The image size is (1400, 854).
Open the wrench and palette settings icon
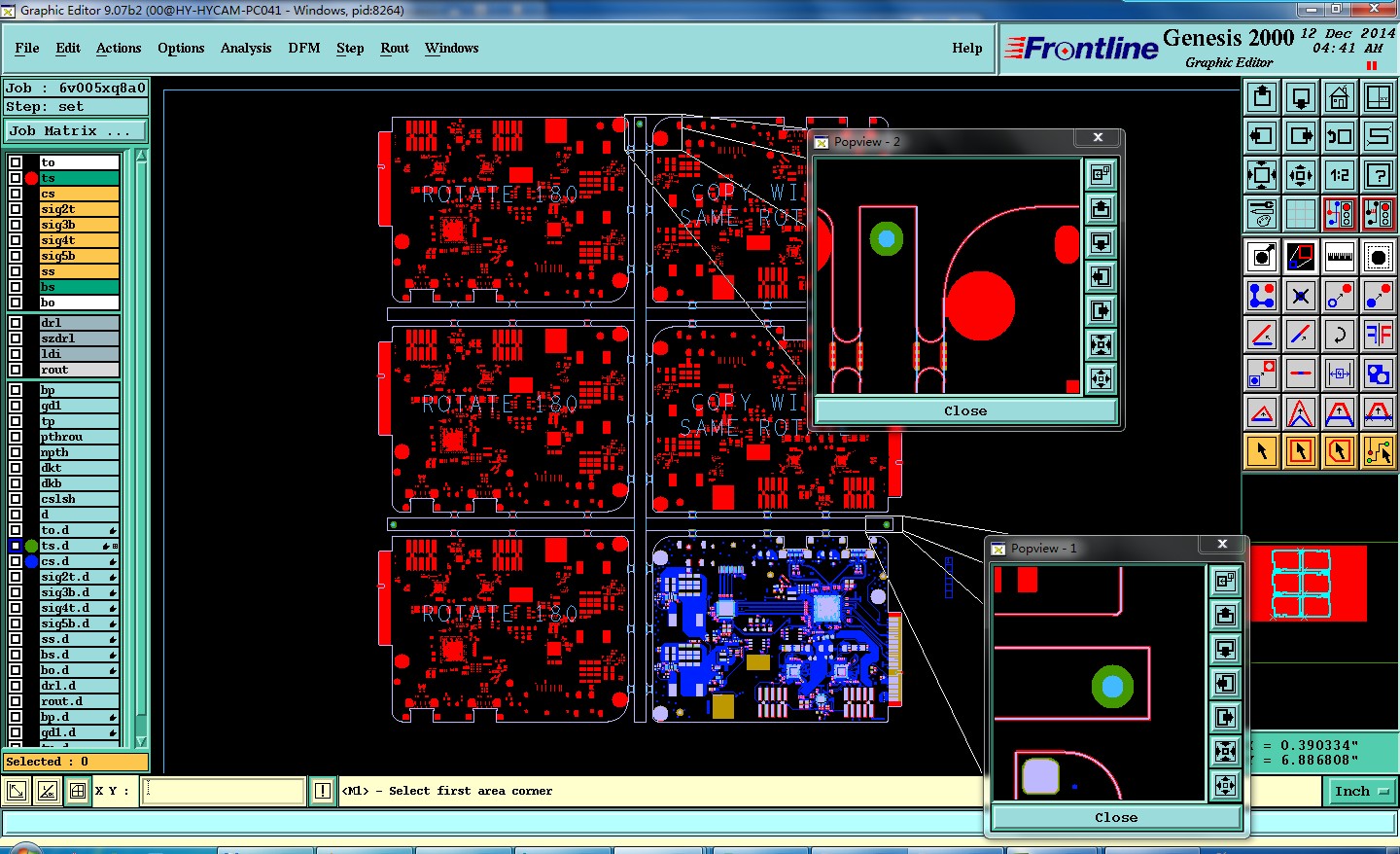[1262, 213]
